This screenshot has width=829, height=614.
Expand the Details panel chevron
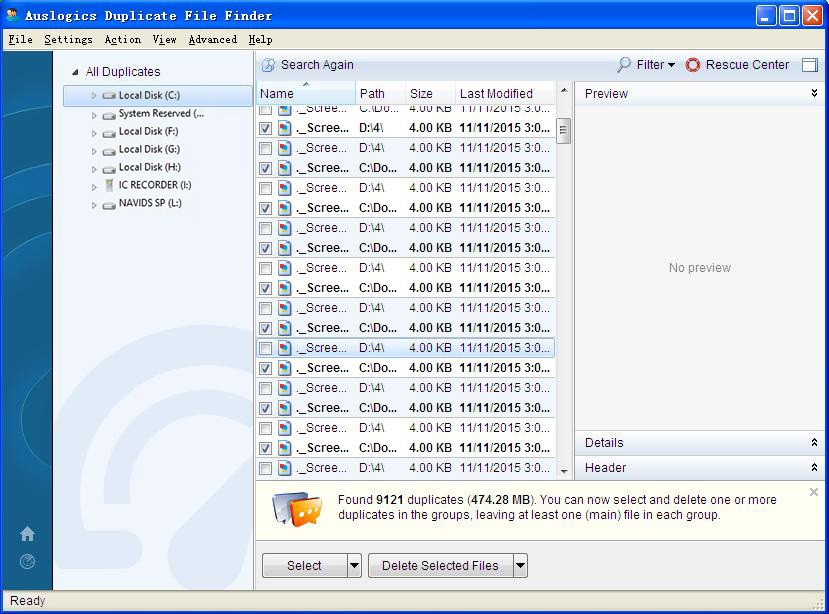pos(814,442)
